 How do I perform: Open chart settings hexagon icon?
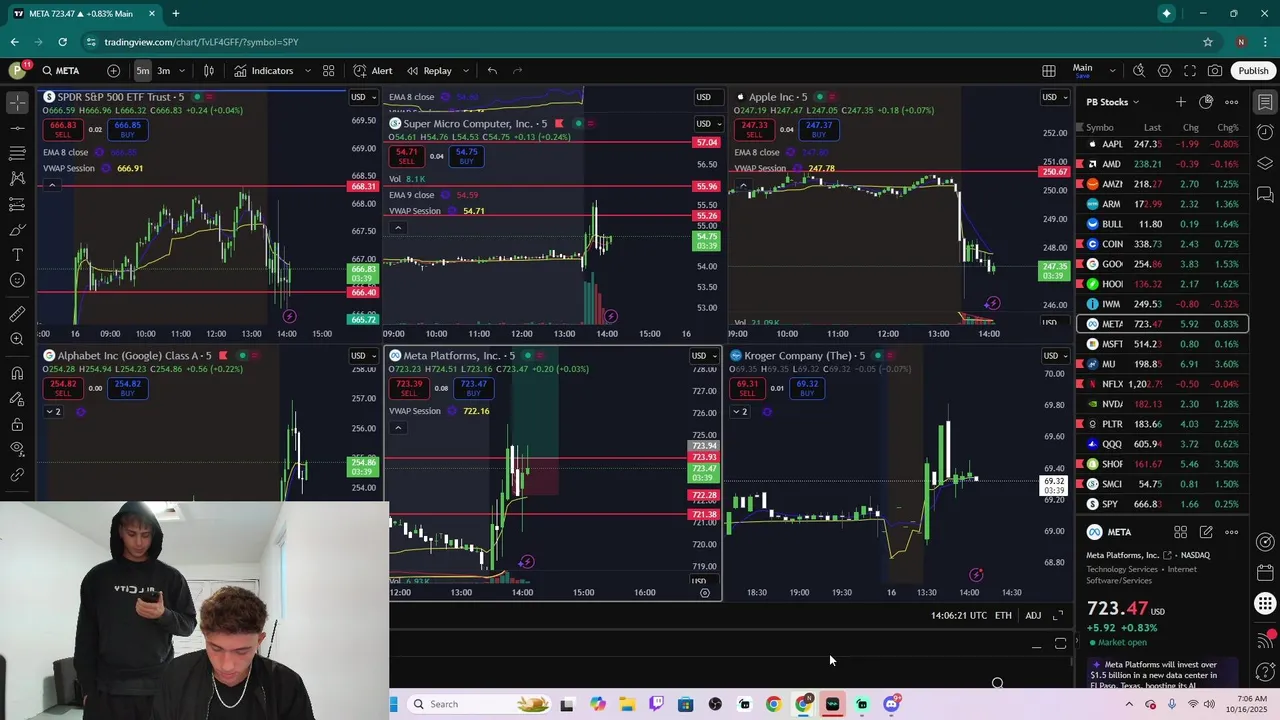click(1164, 71)
